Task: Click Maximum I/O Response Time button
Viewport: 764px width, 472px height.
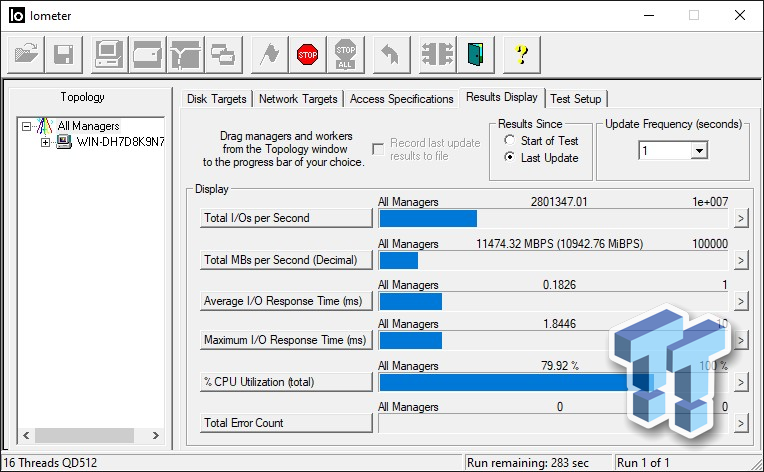Action: tap(286, 340)
